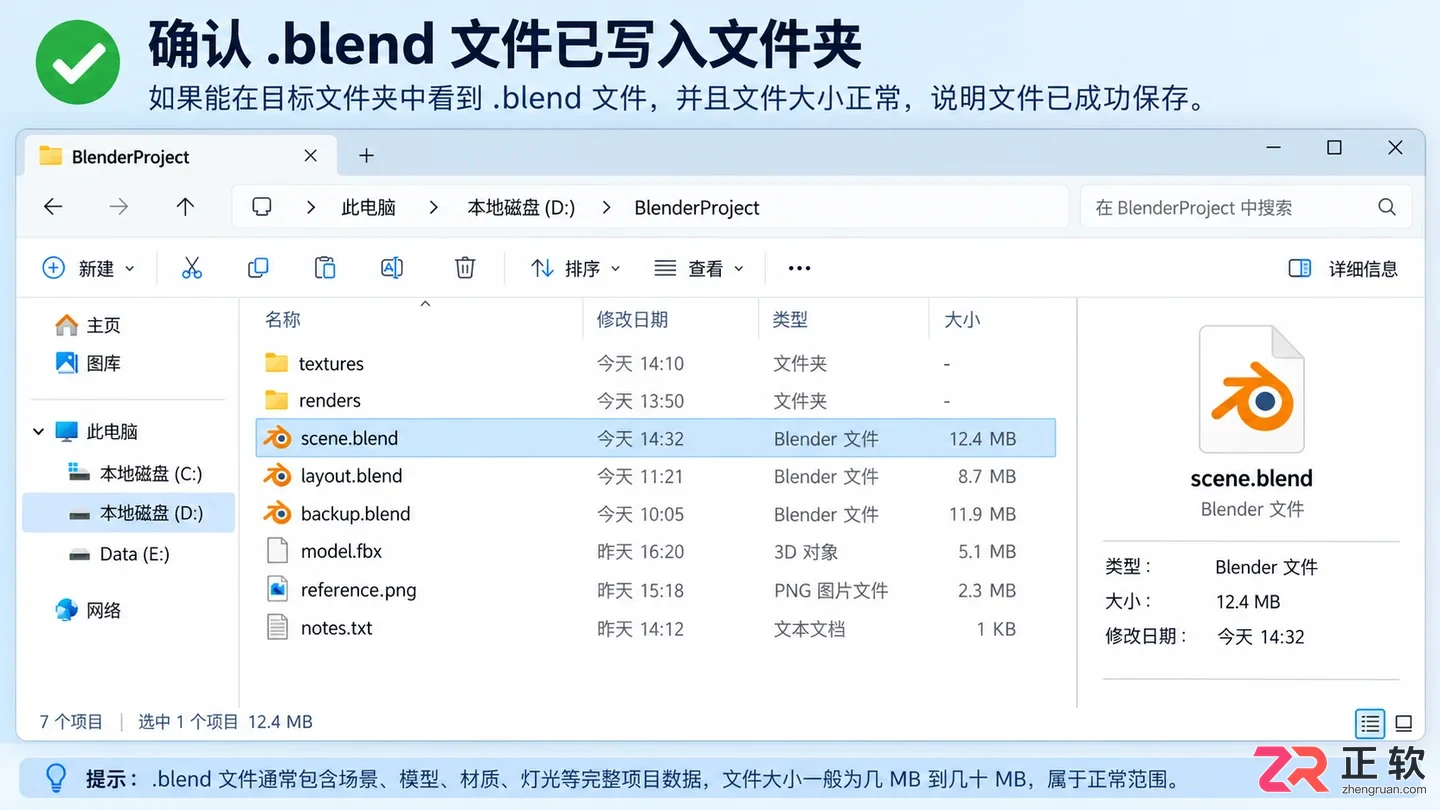Image resolution: width=1440 pixels, height=810 pixels.
Task: Click the layout.blend Blender icon
Action: pyautogui.click(x=277, y=476)
